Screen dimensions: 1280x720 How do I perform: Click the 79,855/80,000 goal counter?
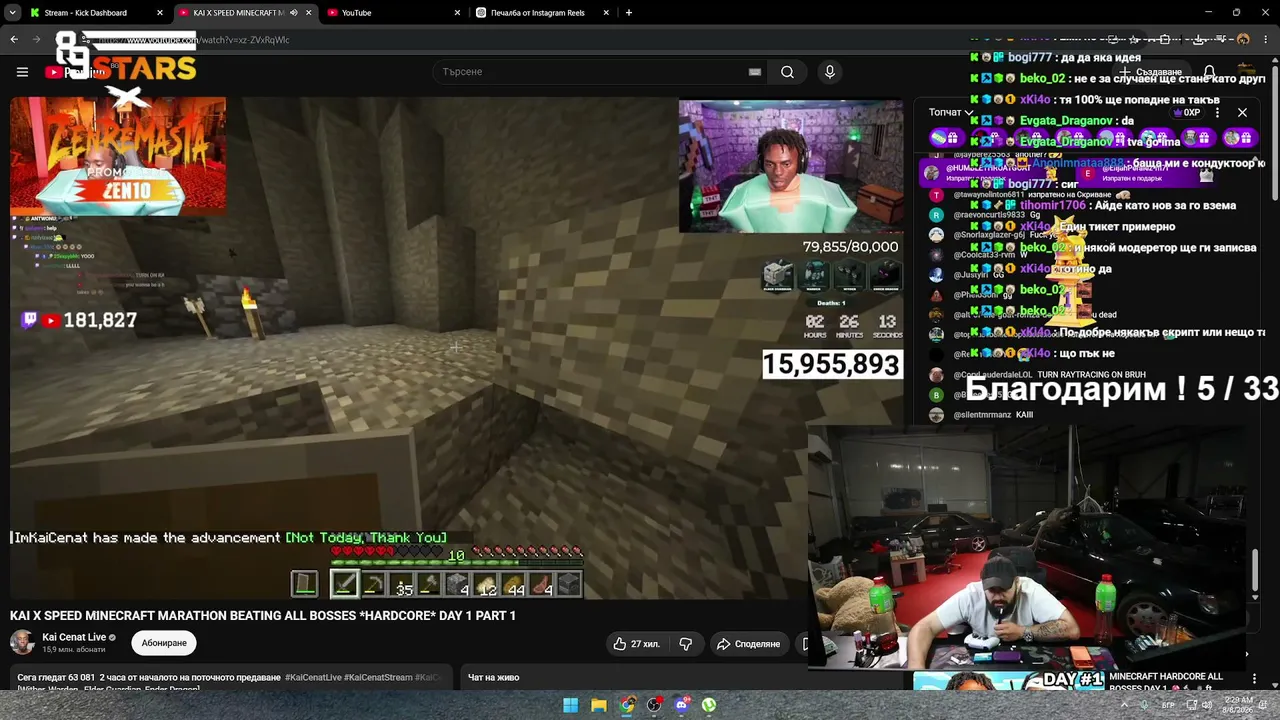point(850,247)
